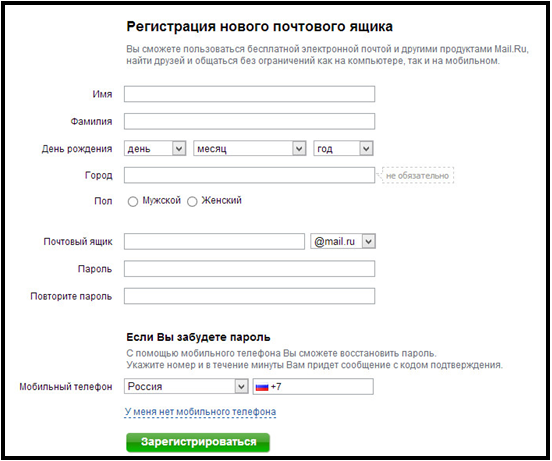Click the Пароль input field
552x461 pixels.
point(249,269)
